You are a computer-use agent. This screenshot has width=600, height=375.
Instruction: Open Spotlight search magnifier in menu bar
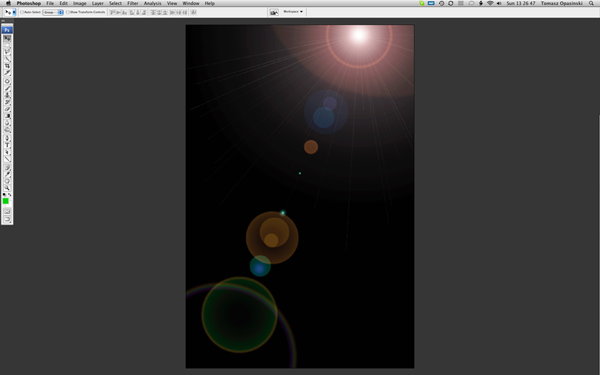[591, 3]
